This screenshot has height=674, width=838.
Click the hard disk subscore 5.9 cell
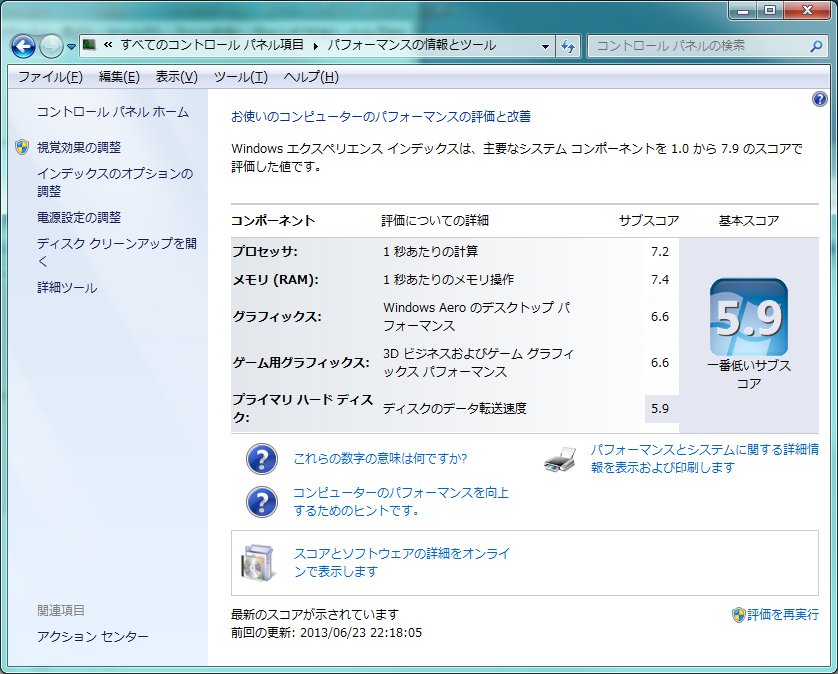point(661,409)
